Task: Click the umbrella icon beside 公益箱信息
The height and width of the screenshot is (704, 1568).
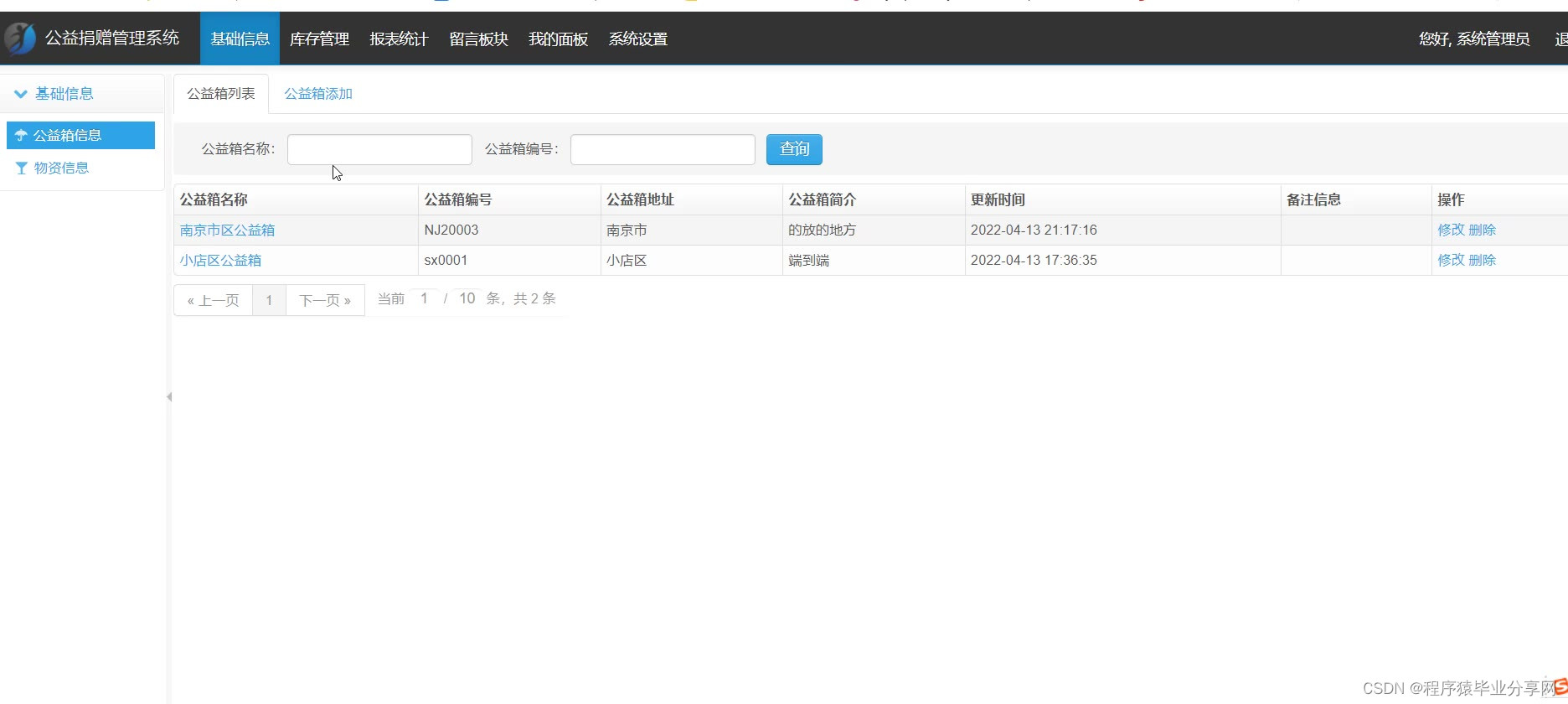Action: click(x=21, y=136)
